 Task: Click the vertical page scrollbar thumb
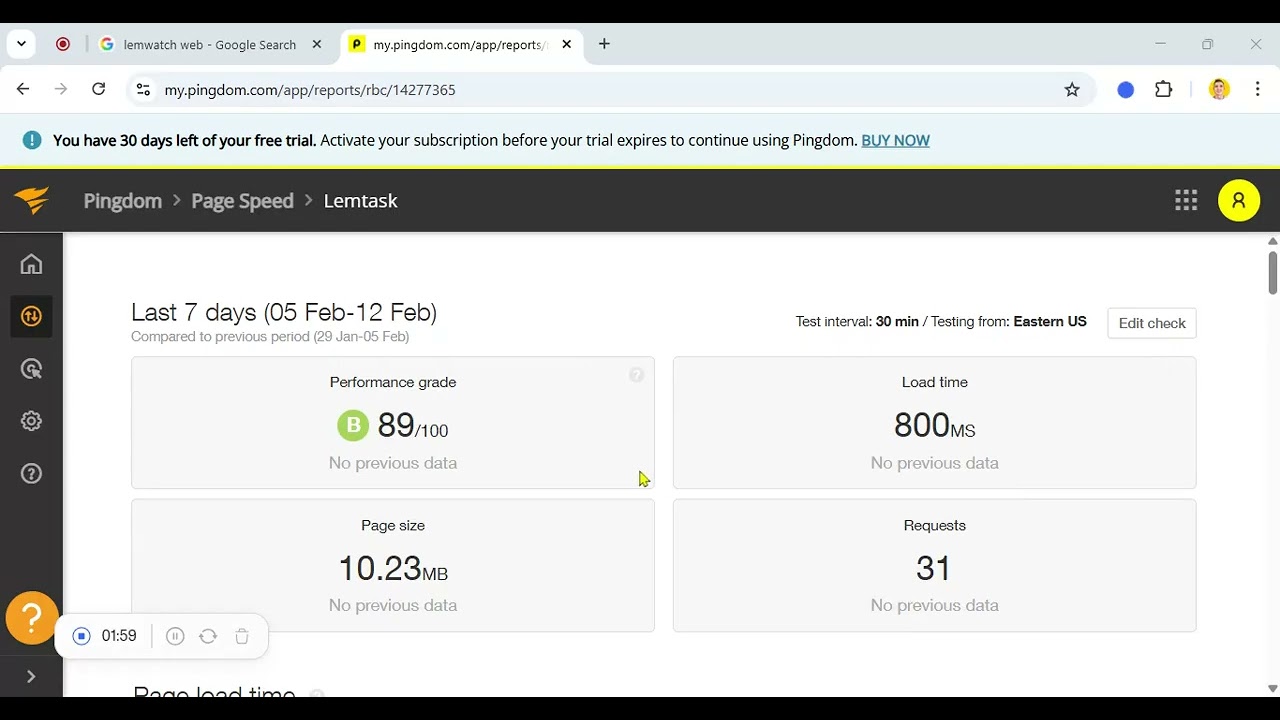[x=1272, y=272]
